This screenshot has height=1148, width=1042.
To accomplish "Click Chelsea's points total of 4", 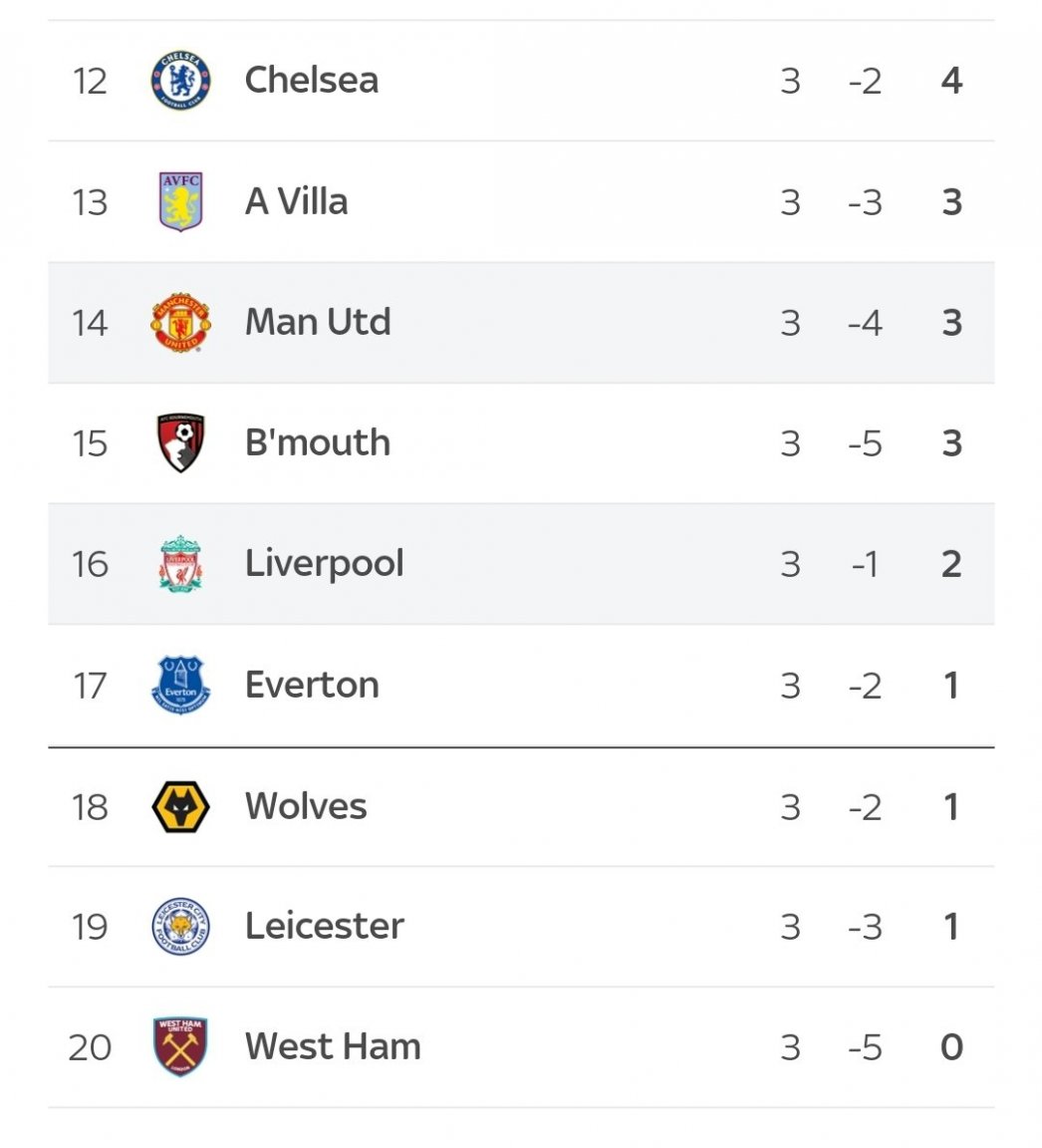I will pyautogui.click(x=951, y=81).
